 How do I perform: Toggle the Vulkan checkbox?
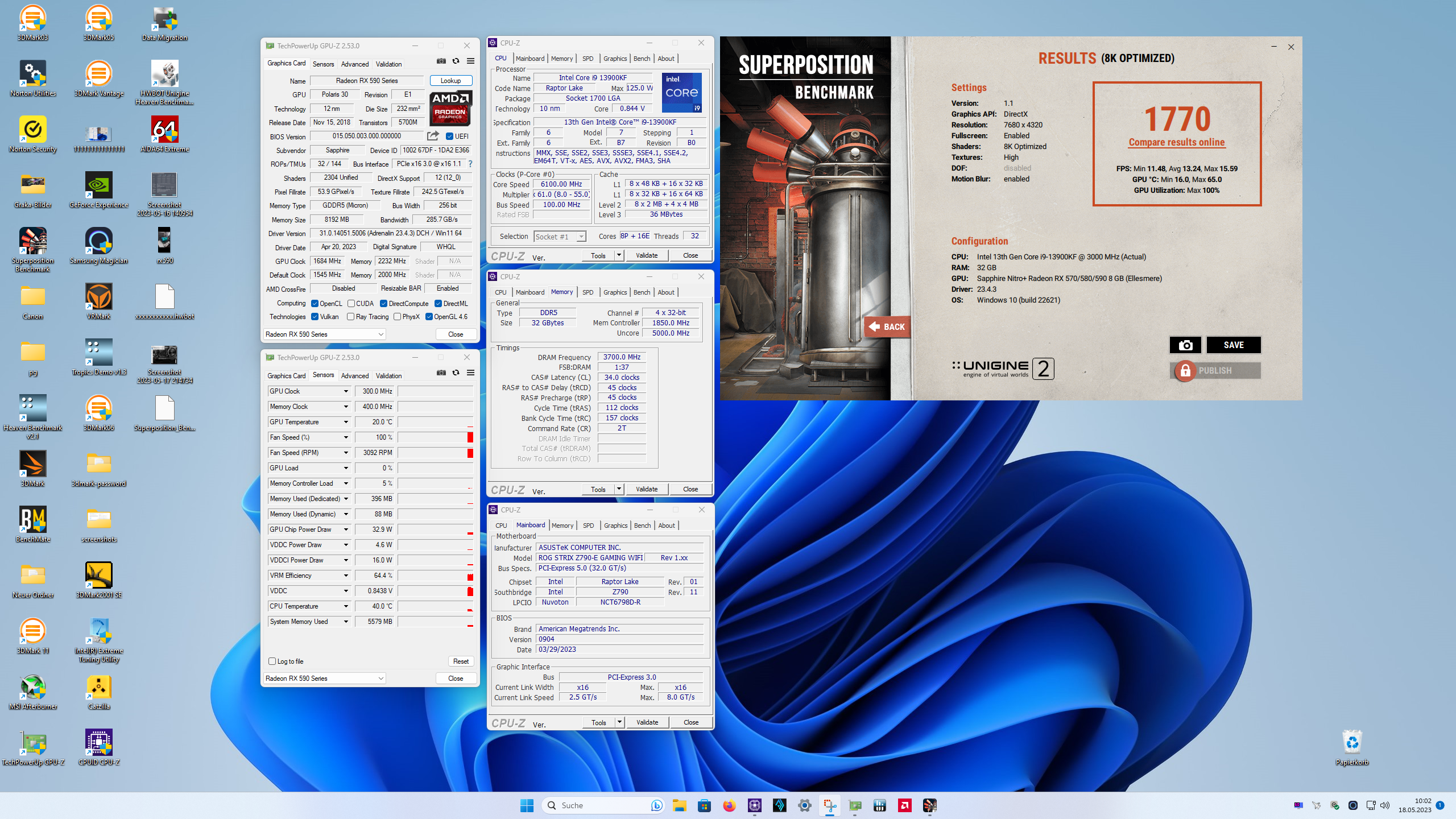coord(315,317)
